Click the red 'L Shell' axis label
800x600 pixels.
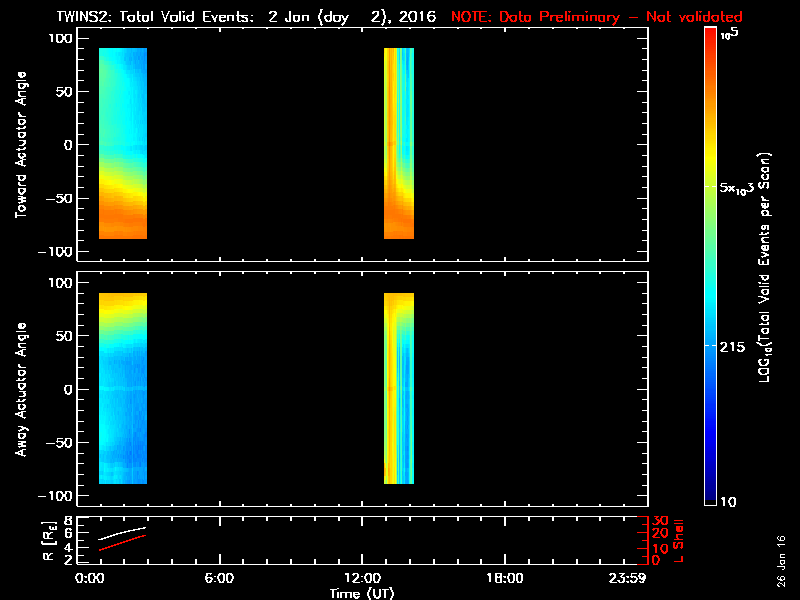point(679,541)
